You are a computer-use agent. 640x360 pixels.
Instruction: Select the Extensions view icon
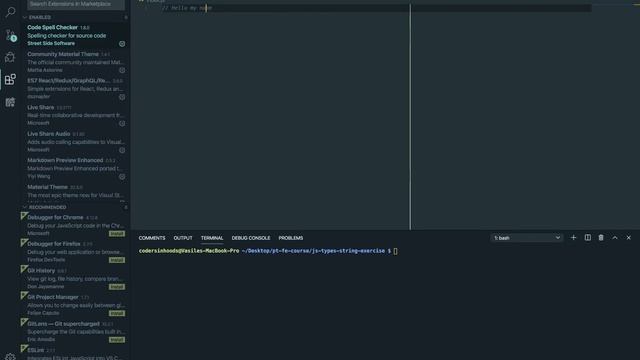click(10, 79)
